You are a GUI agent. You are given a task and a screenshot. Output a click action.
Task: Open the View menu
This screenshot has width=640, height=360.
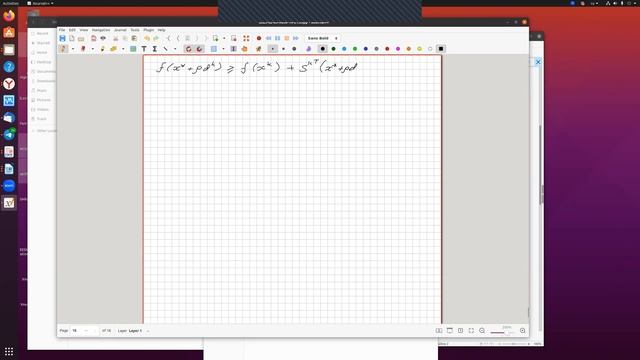pyautogui.click(x=84, y=30)
